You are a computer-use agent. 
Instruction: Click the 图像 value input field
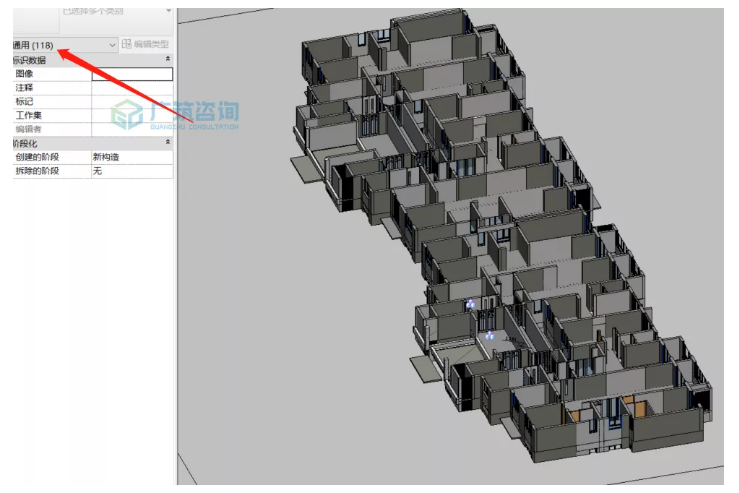pyautogui.click(x=132, y=74)
